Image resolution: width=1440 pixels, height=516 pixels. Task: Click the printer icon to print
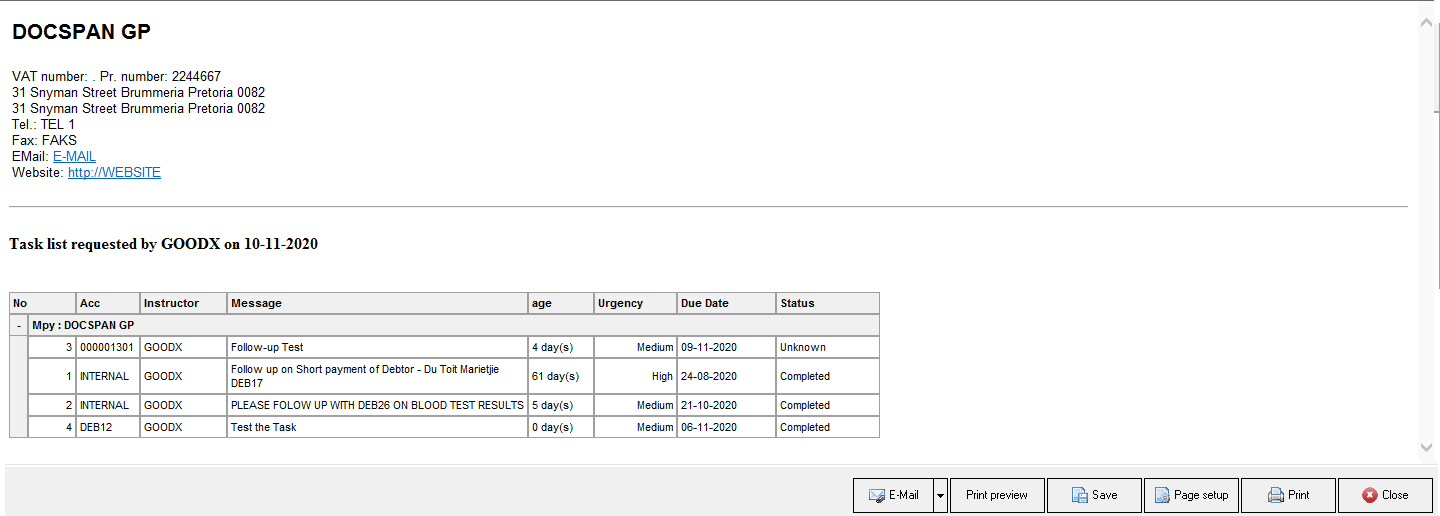[x=1275, y=495]
